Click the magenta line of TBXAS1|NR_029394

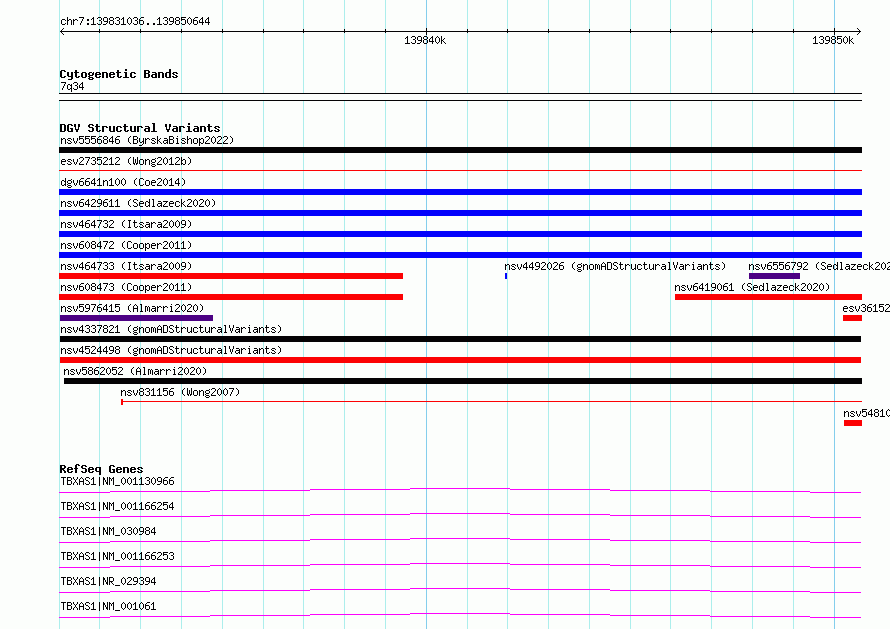[x=460, y=590]
